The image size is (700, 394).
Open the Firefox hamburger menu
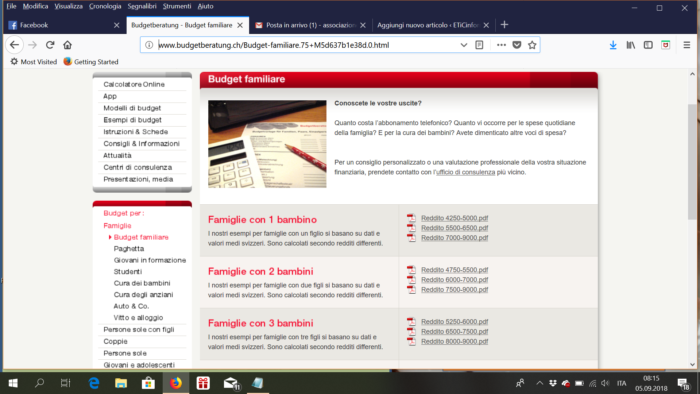click(x=687, y=45)
